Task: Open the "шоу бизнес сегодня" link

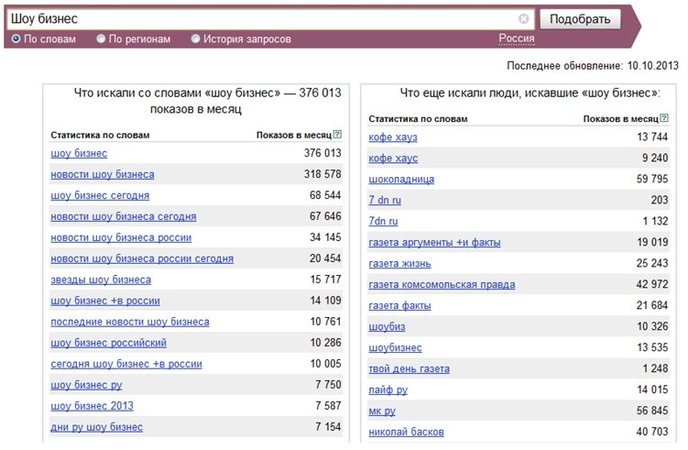Action: (100, 196)
